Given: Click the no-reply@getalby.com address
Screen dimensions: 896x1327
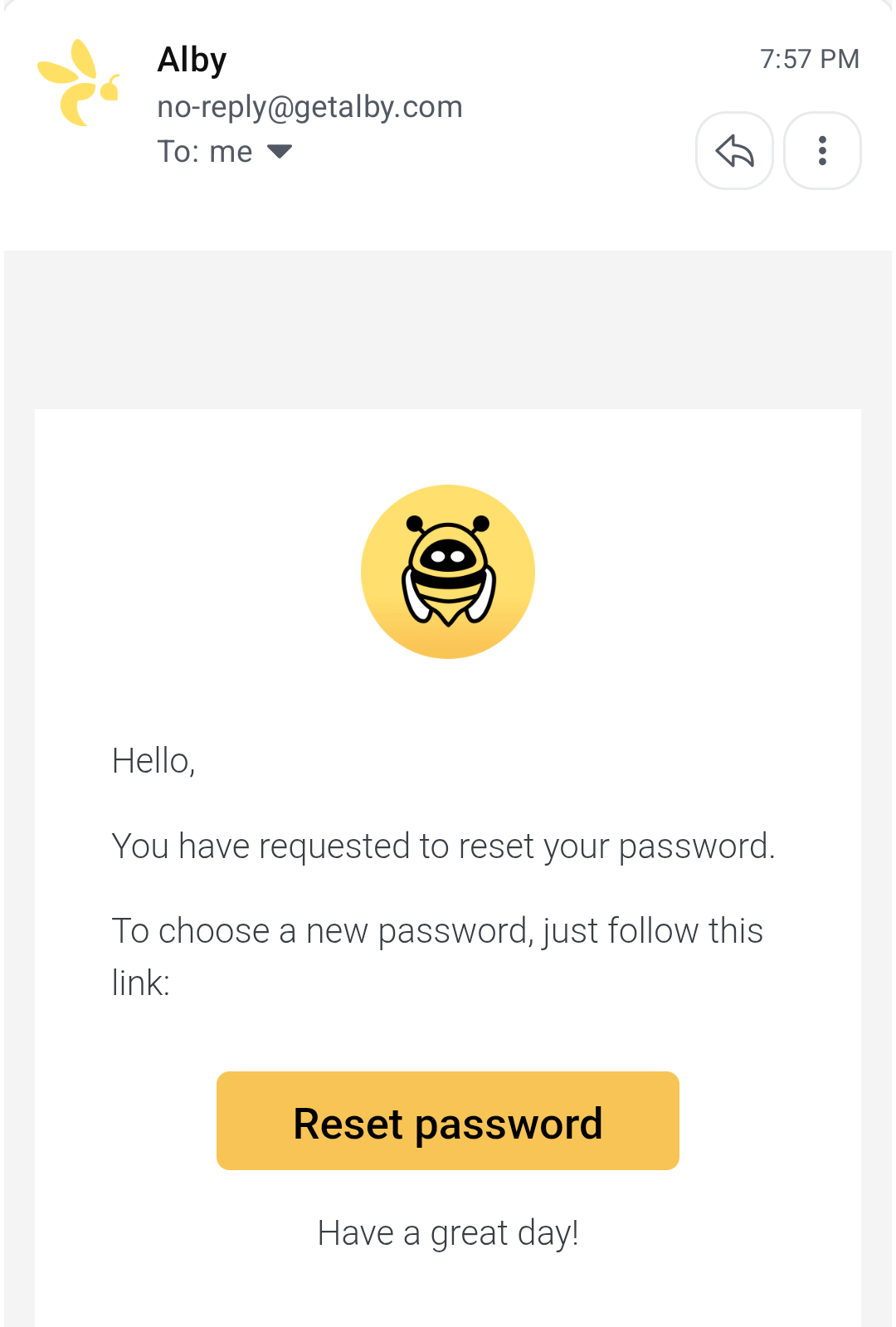Looking at the screenshot, I should pyautogui.click(x=309, y=107).
